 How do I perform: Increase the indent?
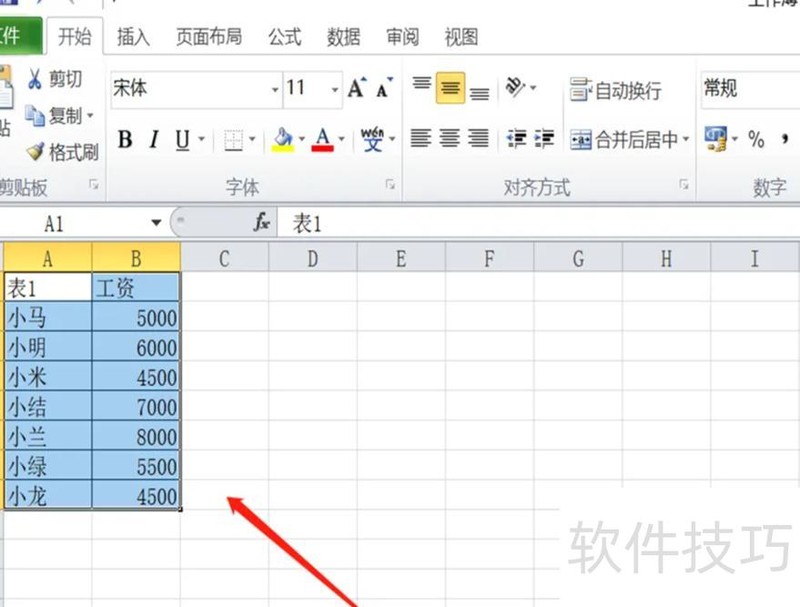[544, 138]
